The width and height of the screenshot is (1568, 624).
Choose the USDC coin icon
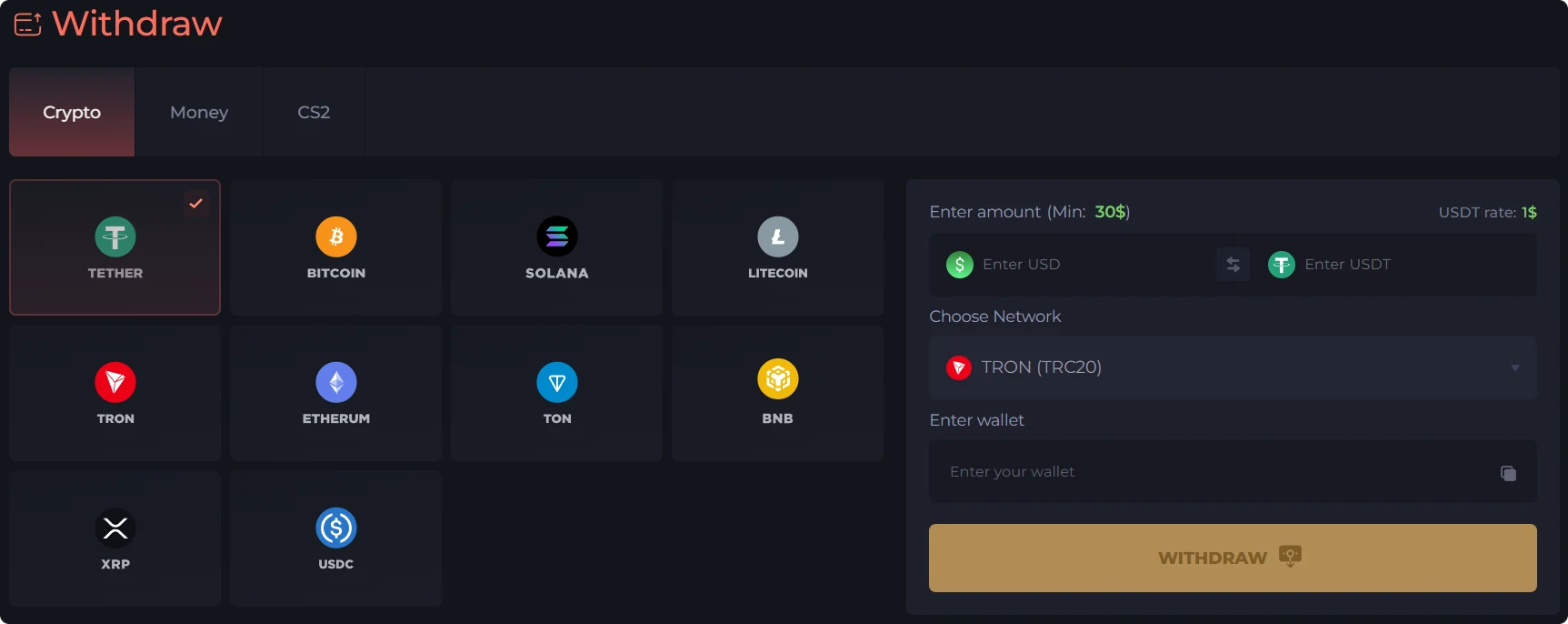pyautogui.click(x=336, y=528)
